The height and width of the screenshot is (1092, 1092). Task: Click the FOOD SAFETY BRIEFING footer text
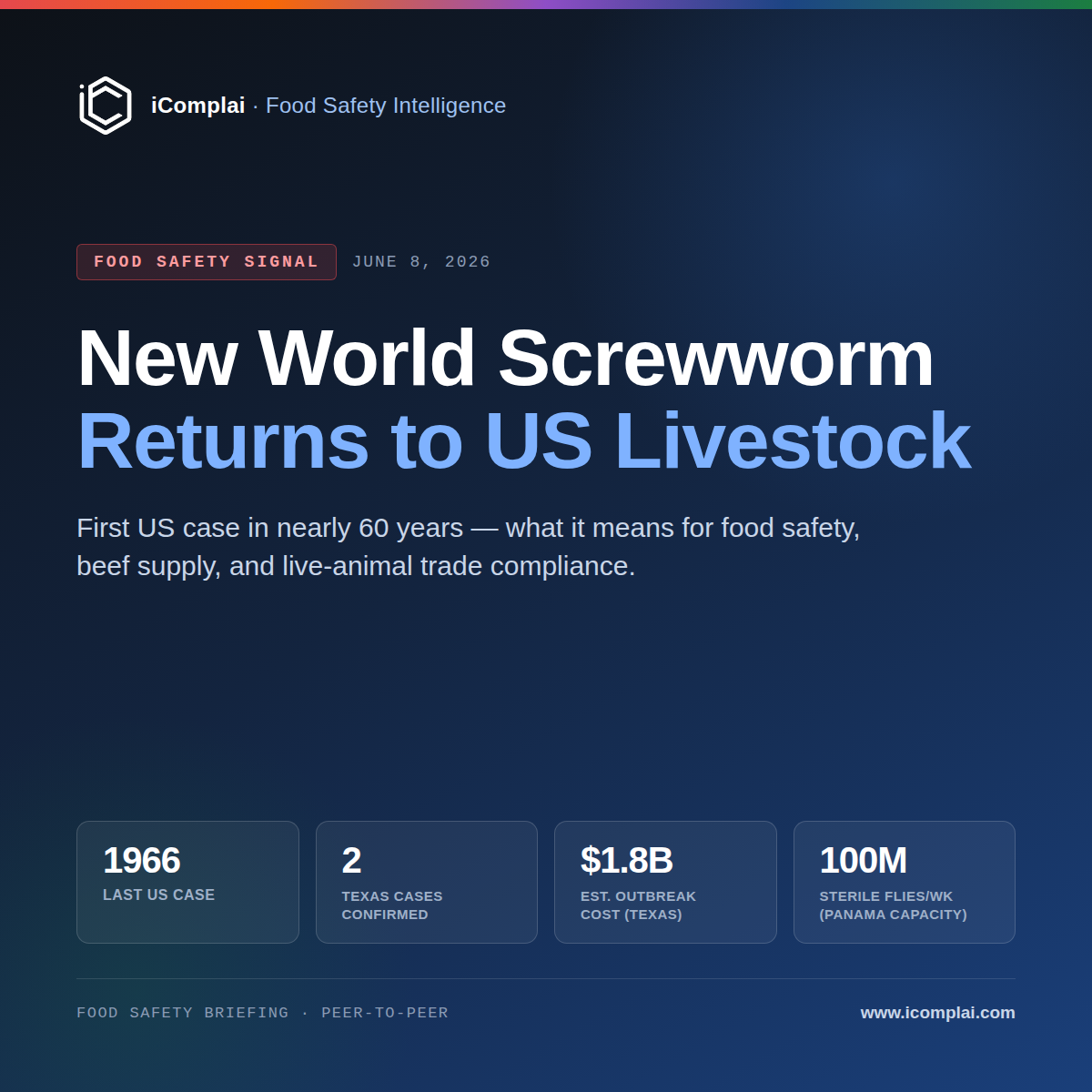click(x=183, y=1013)
